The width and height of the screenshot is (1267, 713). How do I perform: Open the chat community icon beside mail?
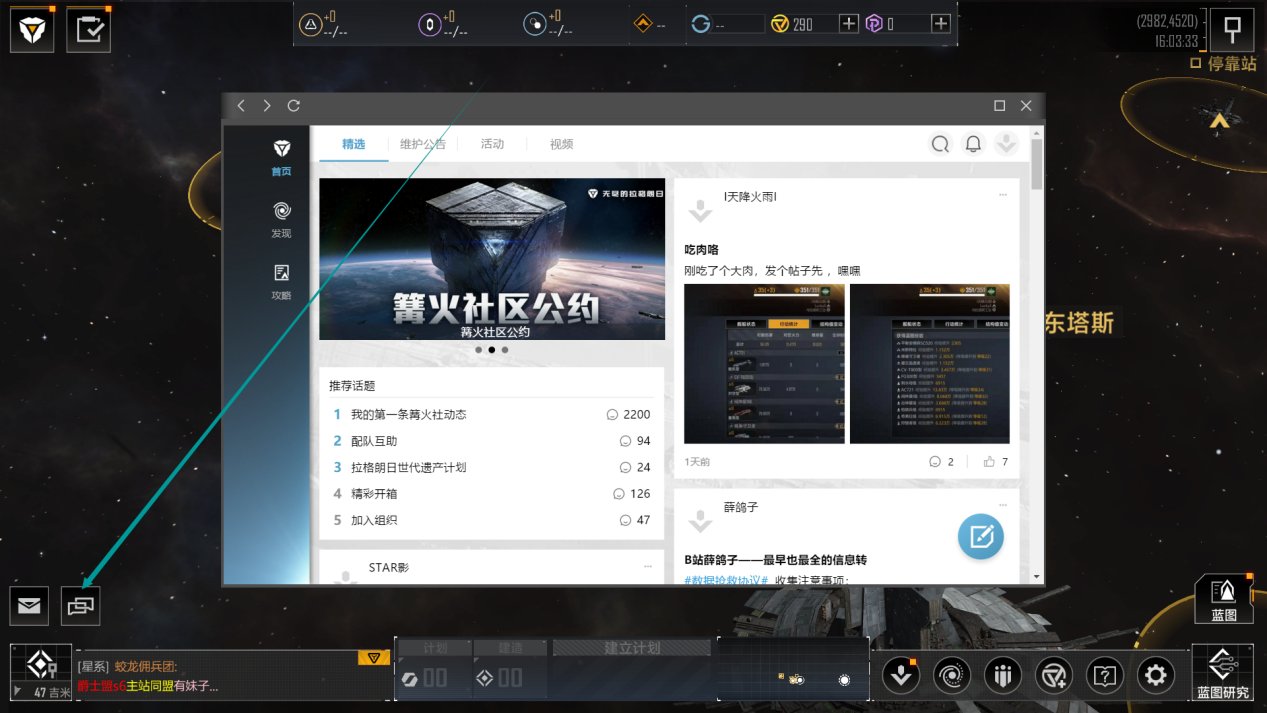(81, 605)
